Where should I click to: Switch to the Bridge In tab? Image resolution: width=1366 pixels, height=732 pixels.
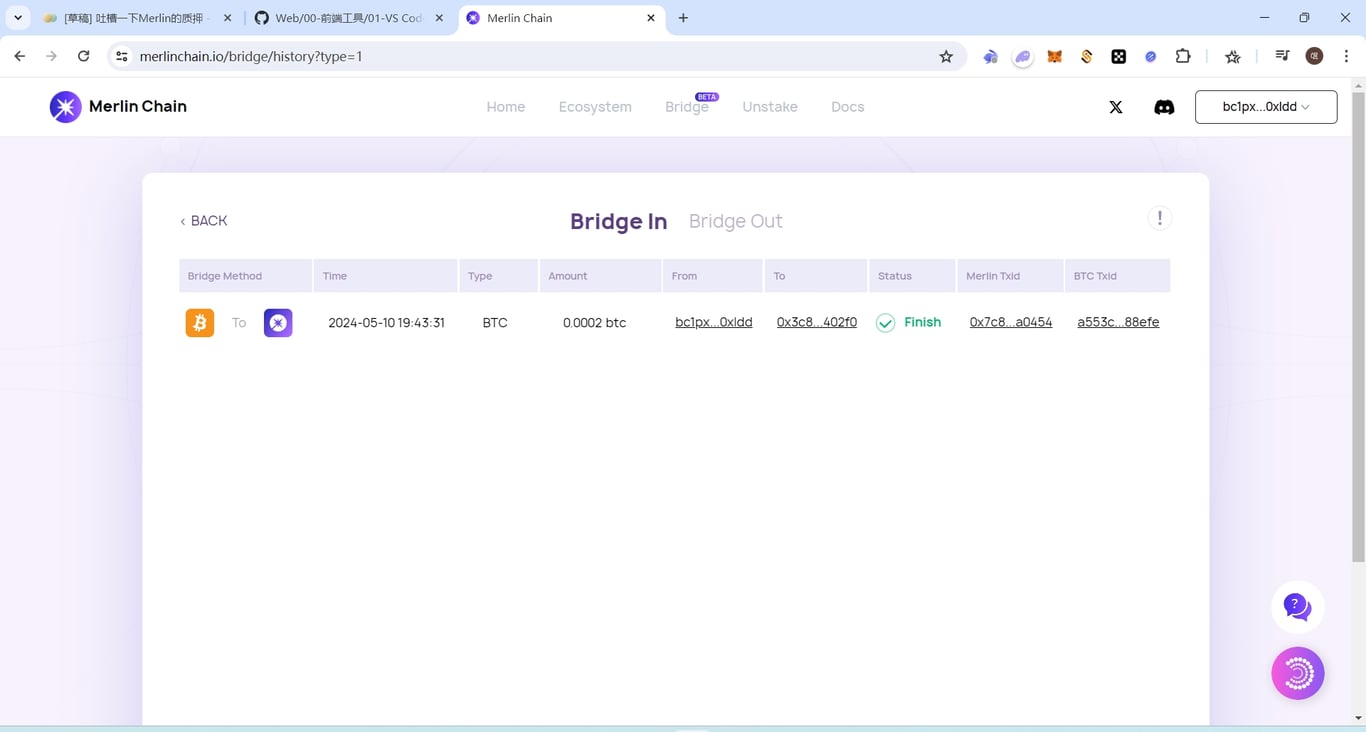click(x=618, y=221)
